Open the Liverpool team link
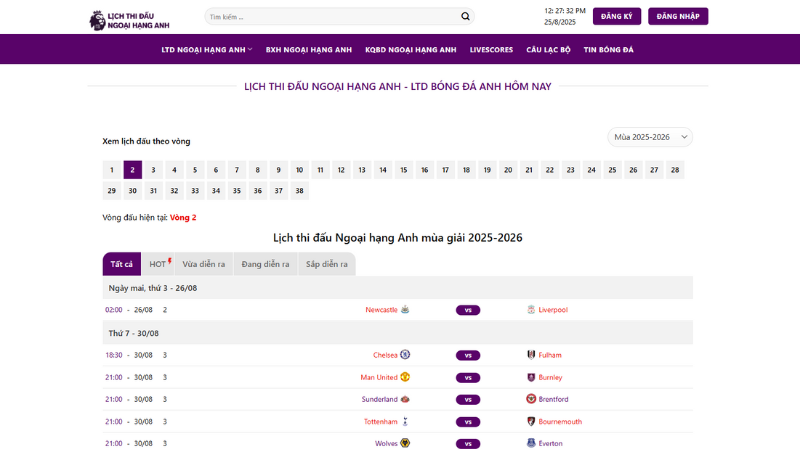 (x=553, y=310)
